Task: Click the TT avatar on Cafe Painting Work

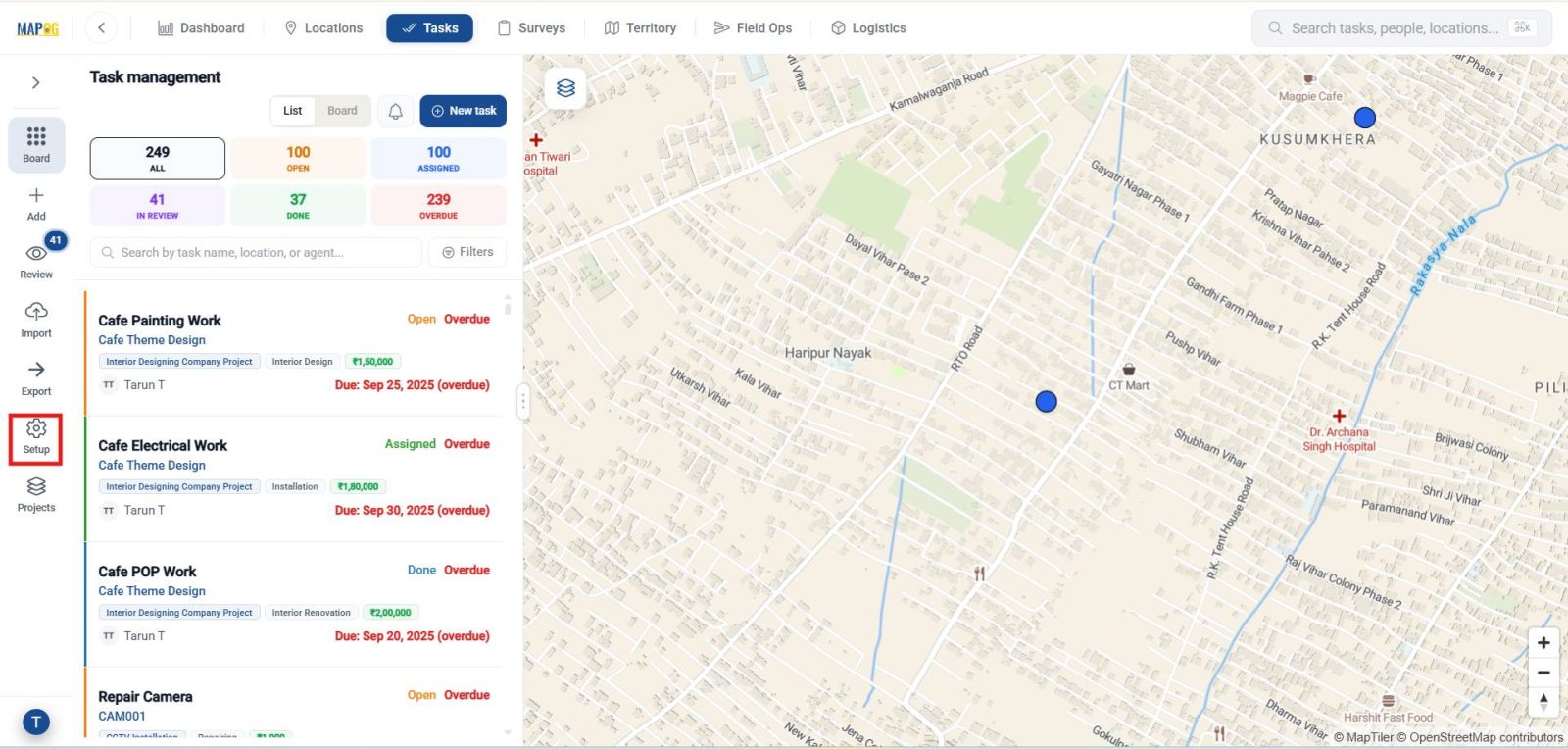Action: tap(109, 385)
